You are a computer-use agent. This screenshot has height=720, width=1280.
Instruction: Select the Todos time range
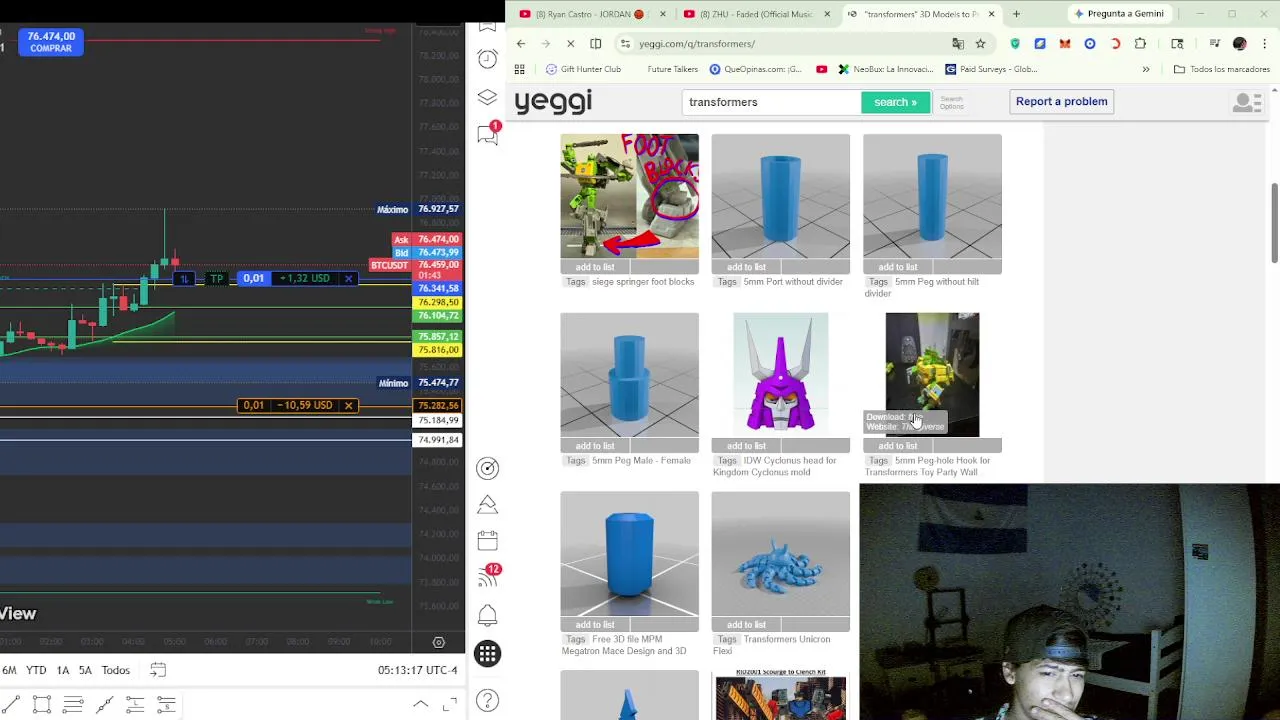pos(115,670)
